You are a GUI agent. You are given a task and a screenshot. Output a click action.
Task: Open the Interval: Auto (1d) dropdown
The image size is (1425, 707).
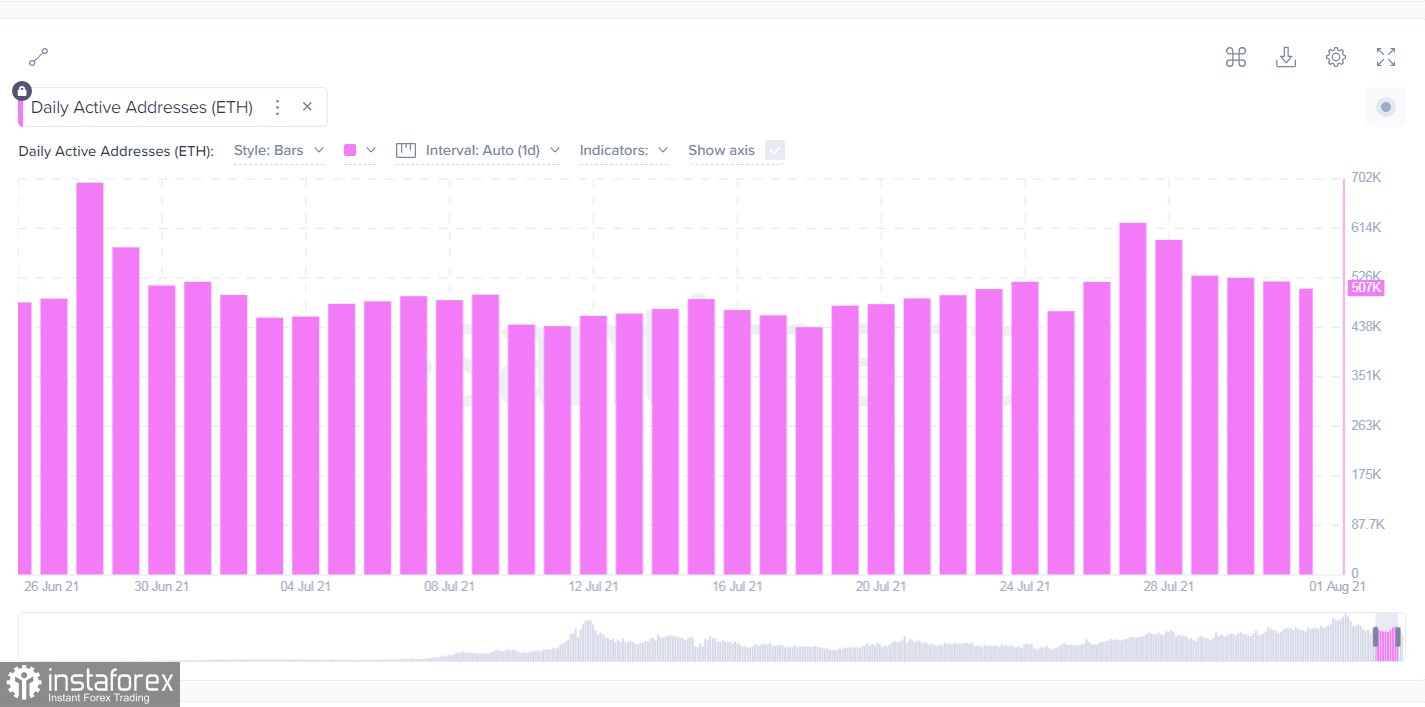point(478,150)
